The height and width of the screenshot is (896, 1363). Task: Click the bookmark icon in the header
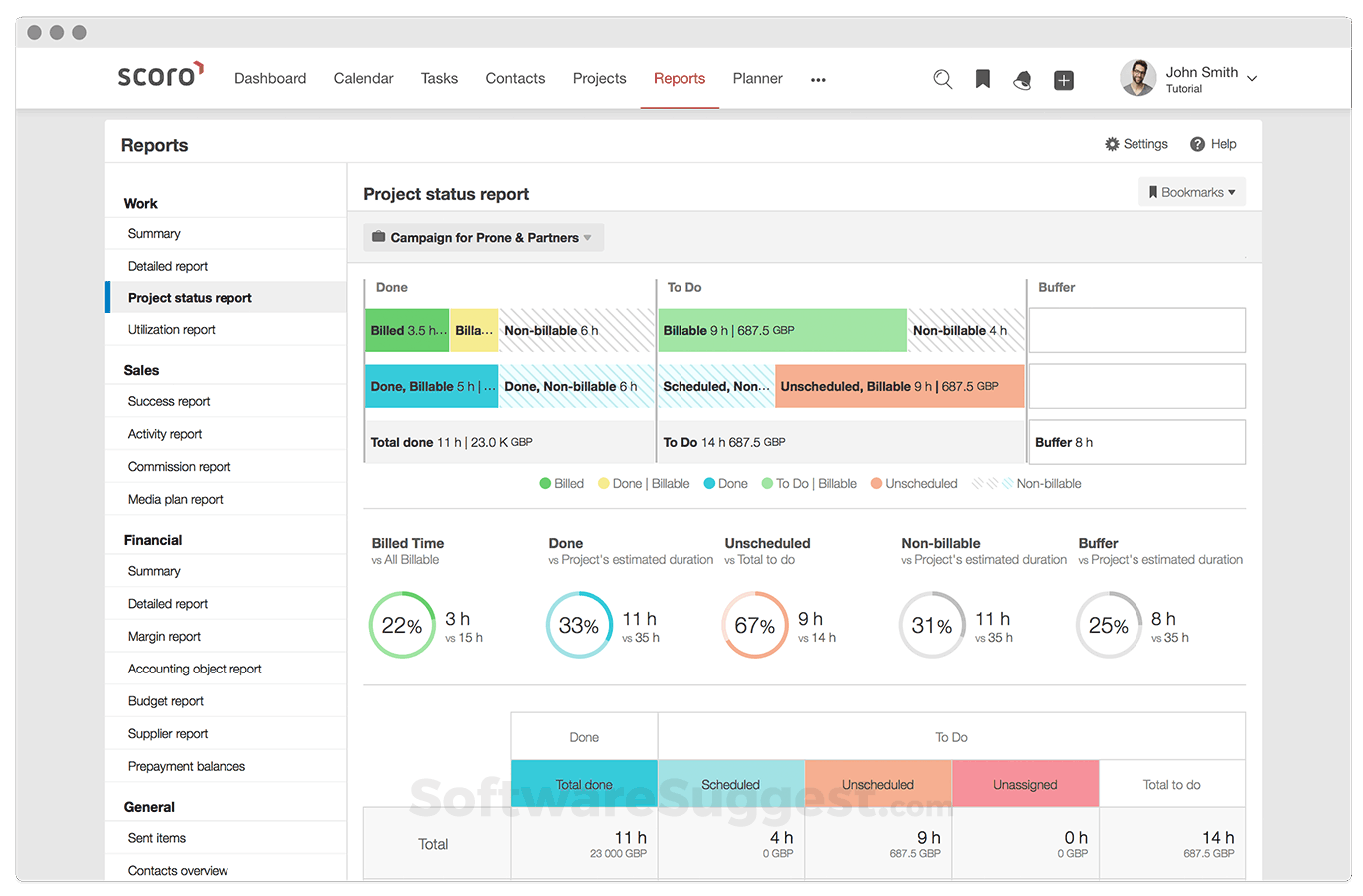(982, 79)
